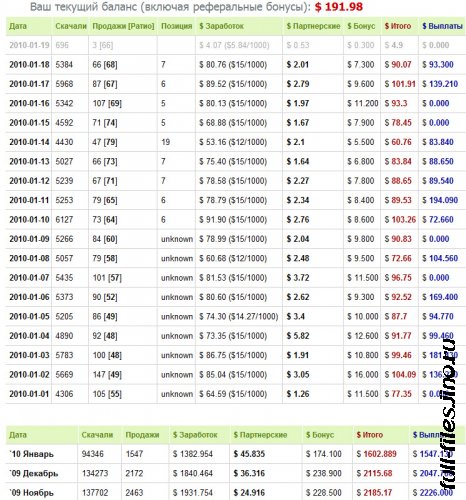466x500 pixels.
Task: Select the date cell 2010-01-01
Action: (x=29, y=393)
